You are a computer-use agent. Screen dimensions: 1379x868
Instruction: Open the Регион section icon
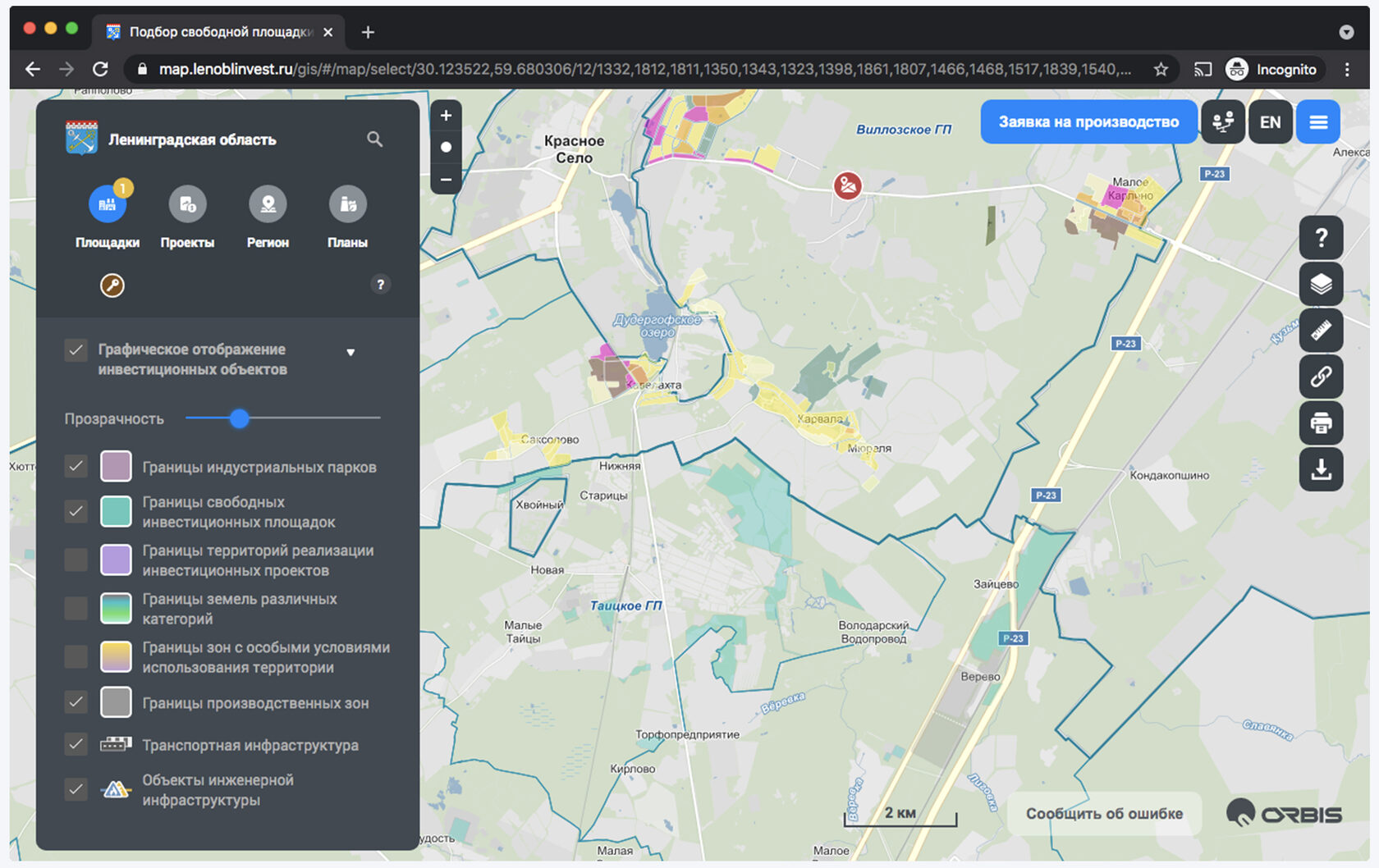pos(268,204)
